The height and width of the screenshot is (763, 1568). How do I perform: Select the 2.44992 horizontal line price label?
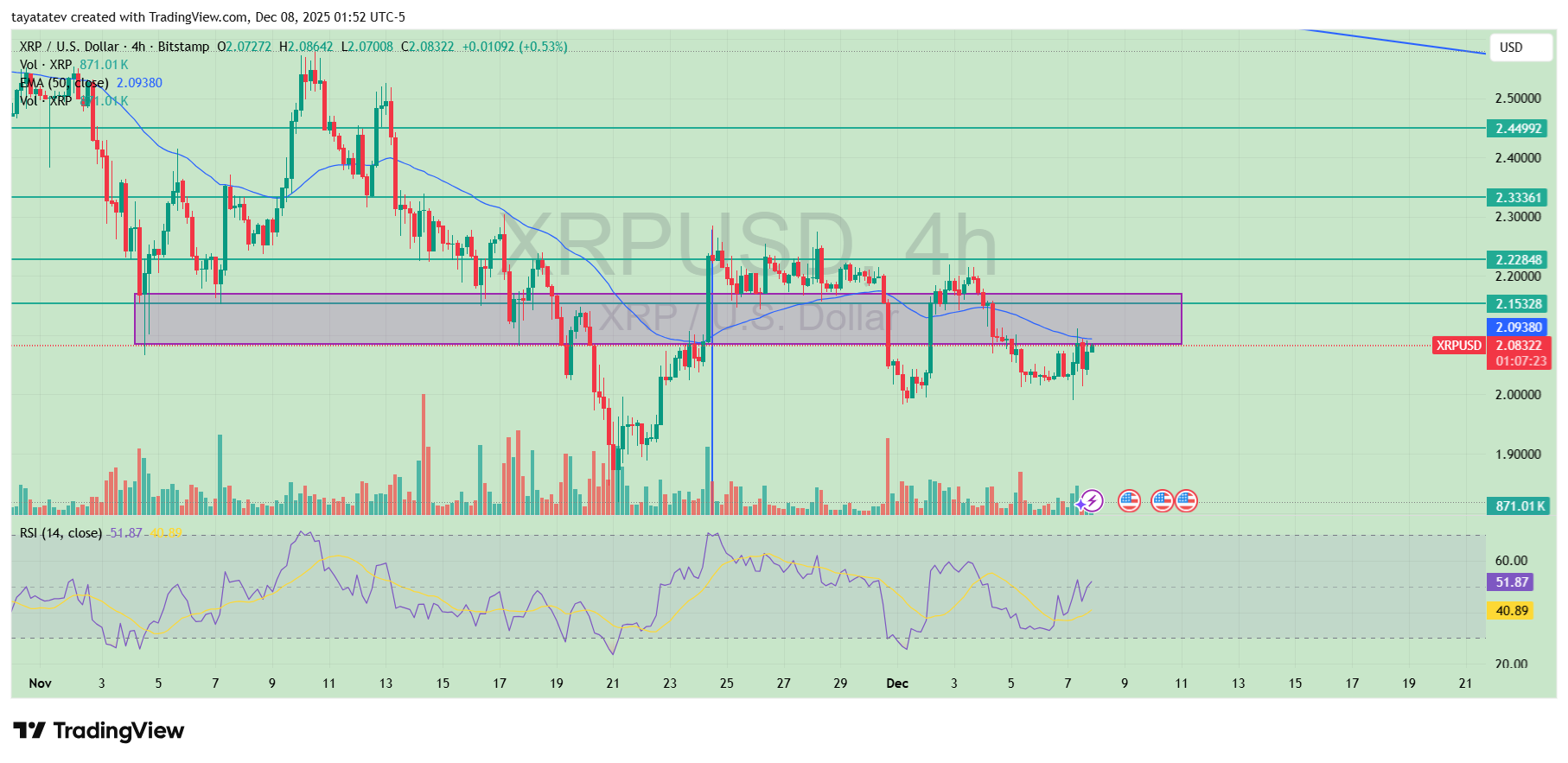click(1517, 129)
